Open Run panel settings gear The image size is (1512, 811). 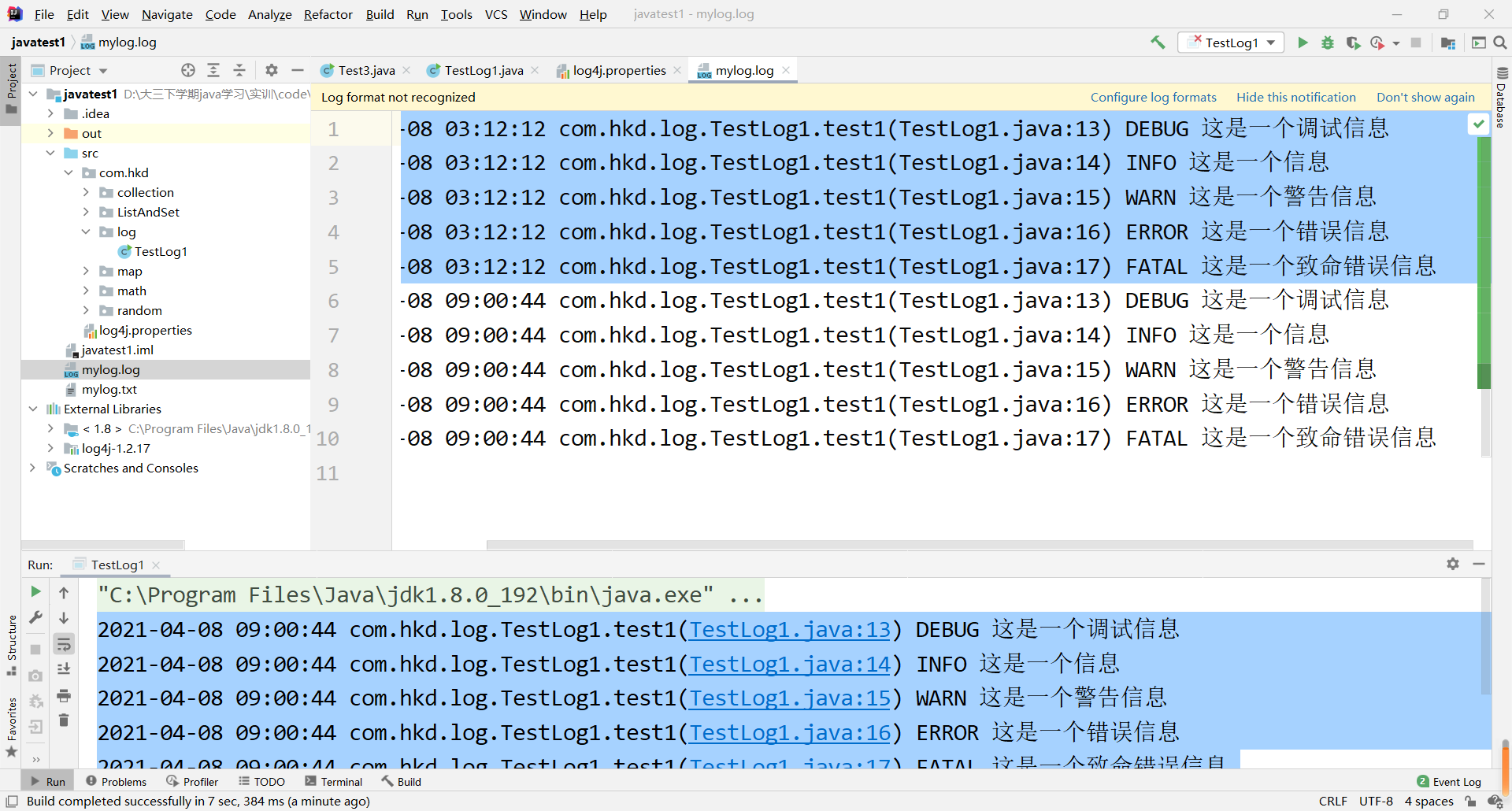click(1453, 564)
